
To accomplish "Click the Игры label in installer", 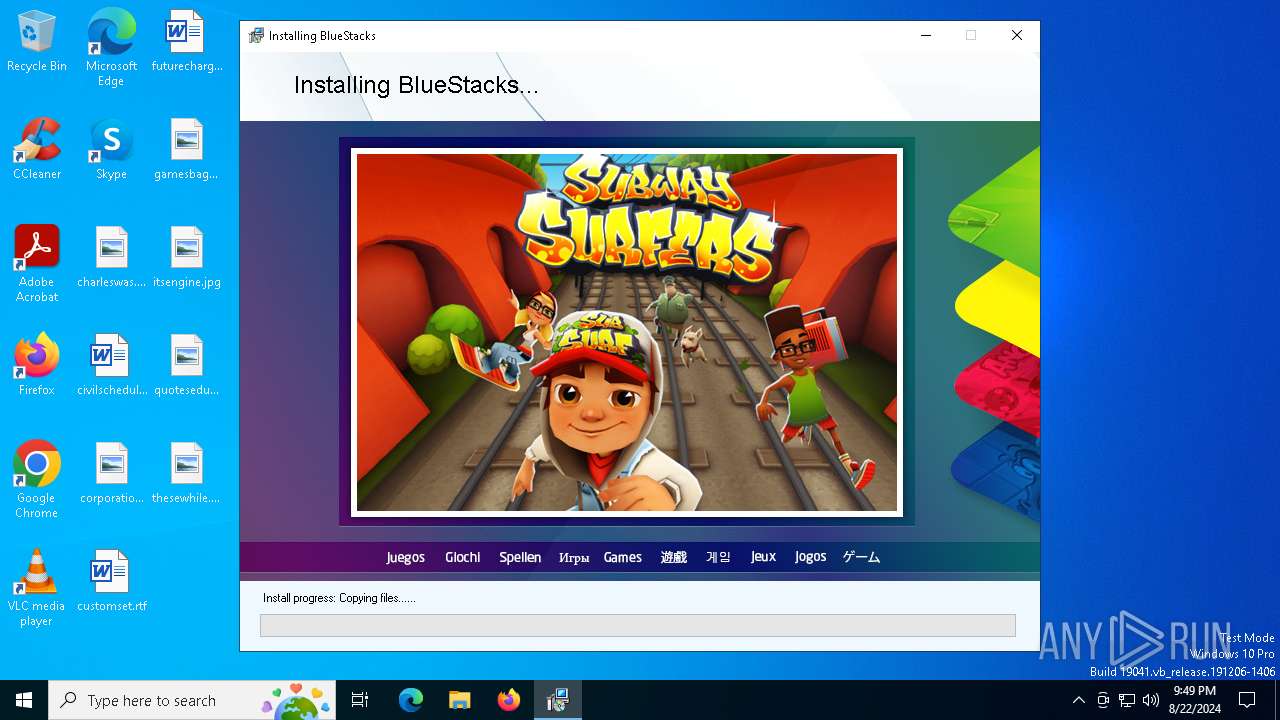I will point(574,558).
